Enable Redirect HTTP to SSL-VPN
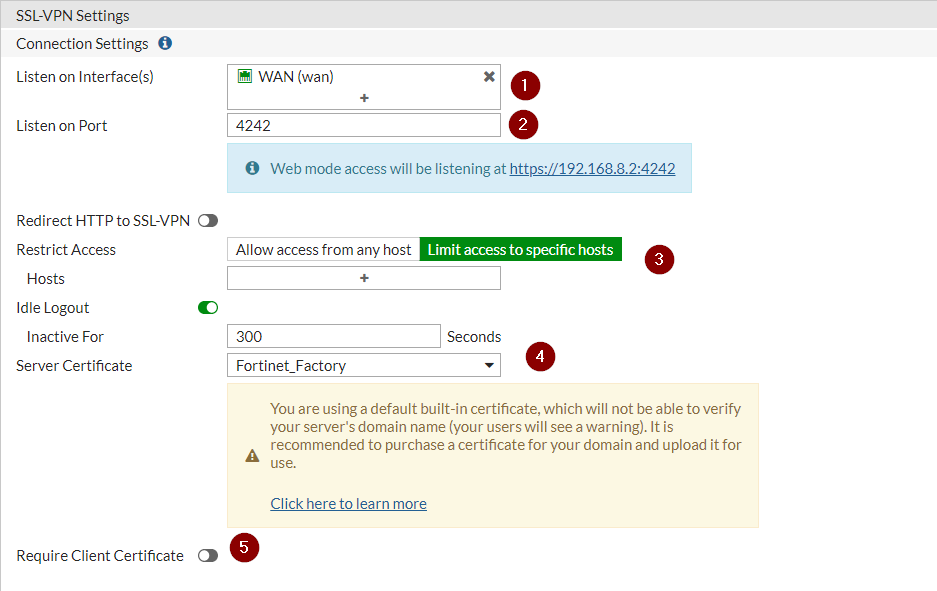Viewport: 937px width, 591px height. 208,220
